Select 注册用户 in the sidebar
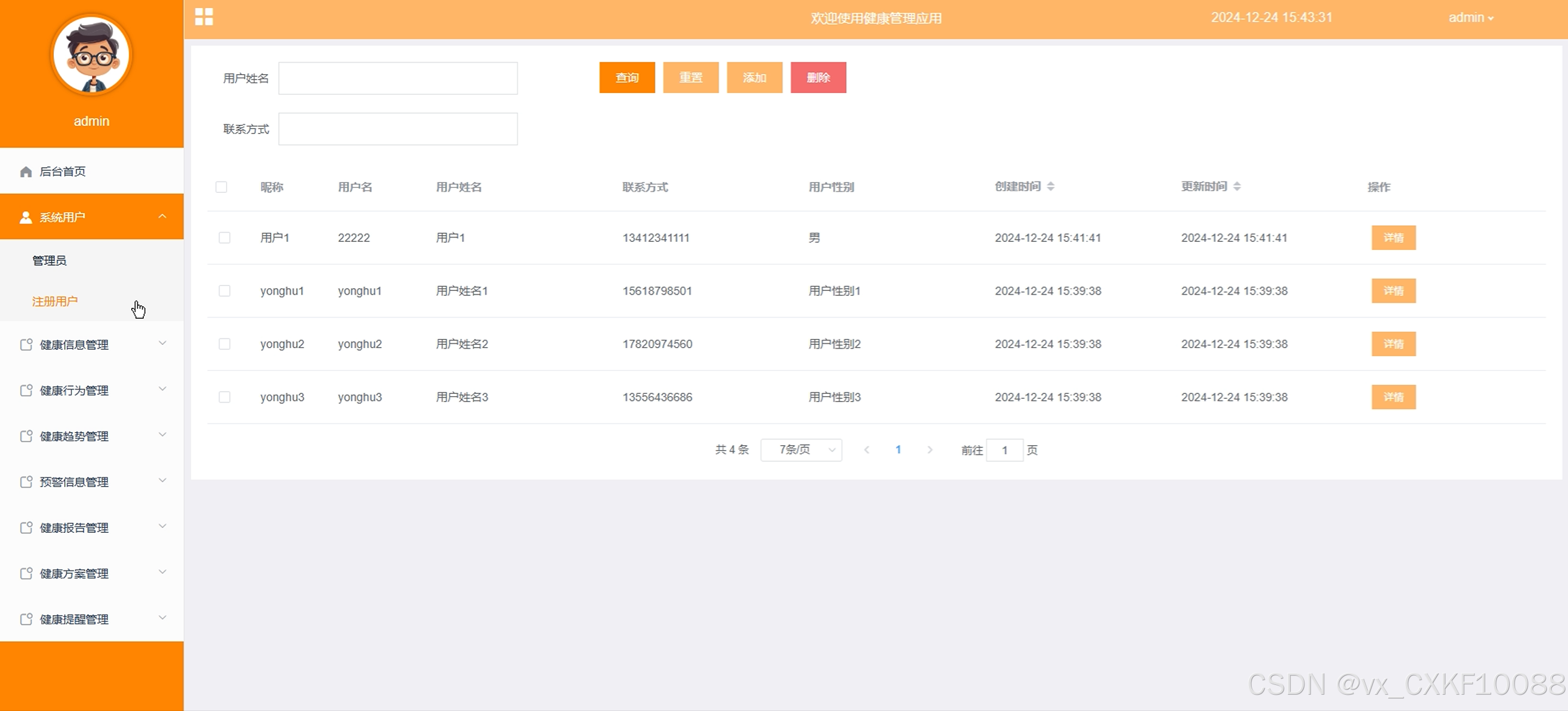 click(55, 301)
